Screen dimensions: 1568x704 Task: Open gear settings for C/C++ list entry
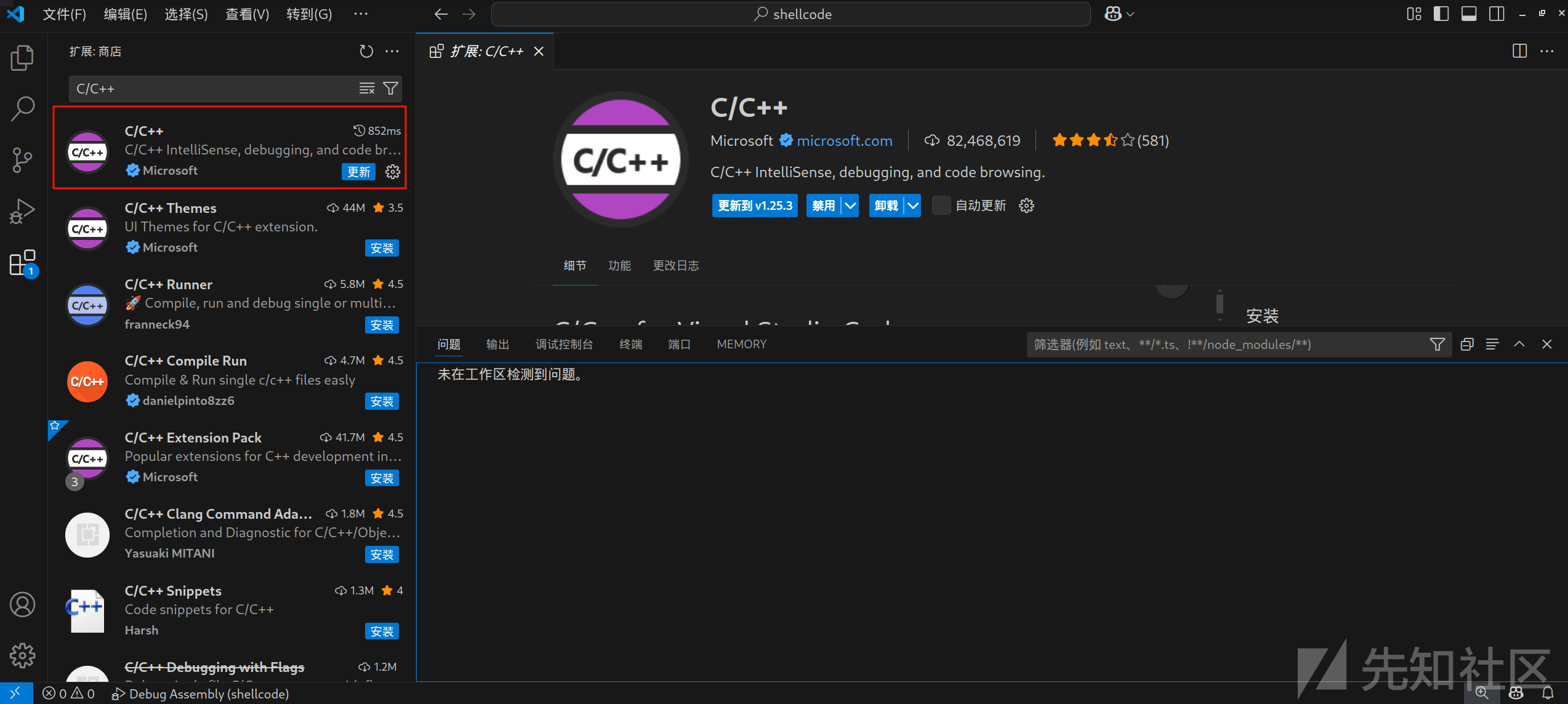393,172
